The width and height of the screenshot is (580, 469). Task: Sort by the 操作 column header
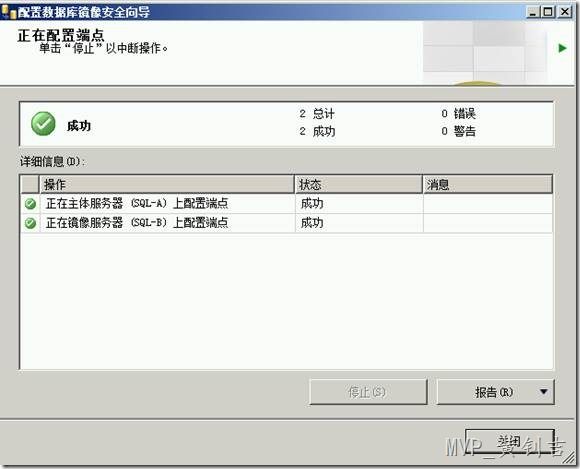point(167,184)
